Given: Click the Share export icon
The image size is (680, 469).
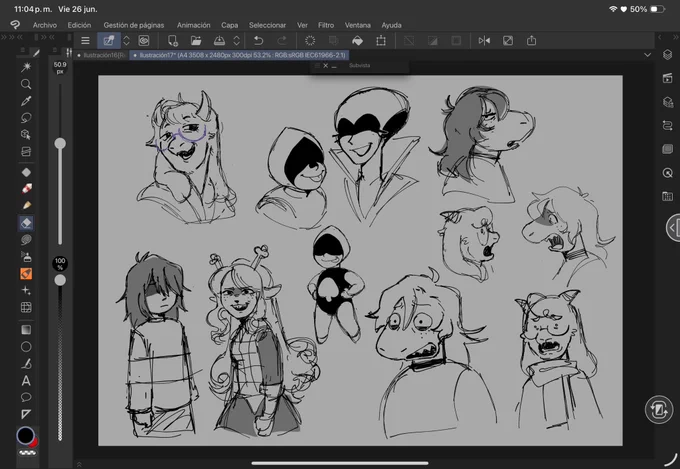Looking at the screenshot, I should [x=531, y=41].
